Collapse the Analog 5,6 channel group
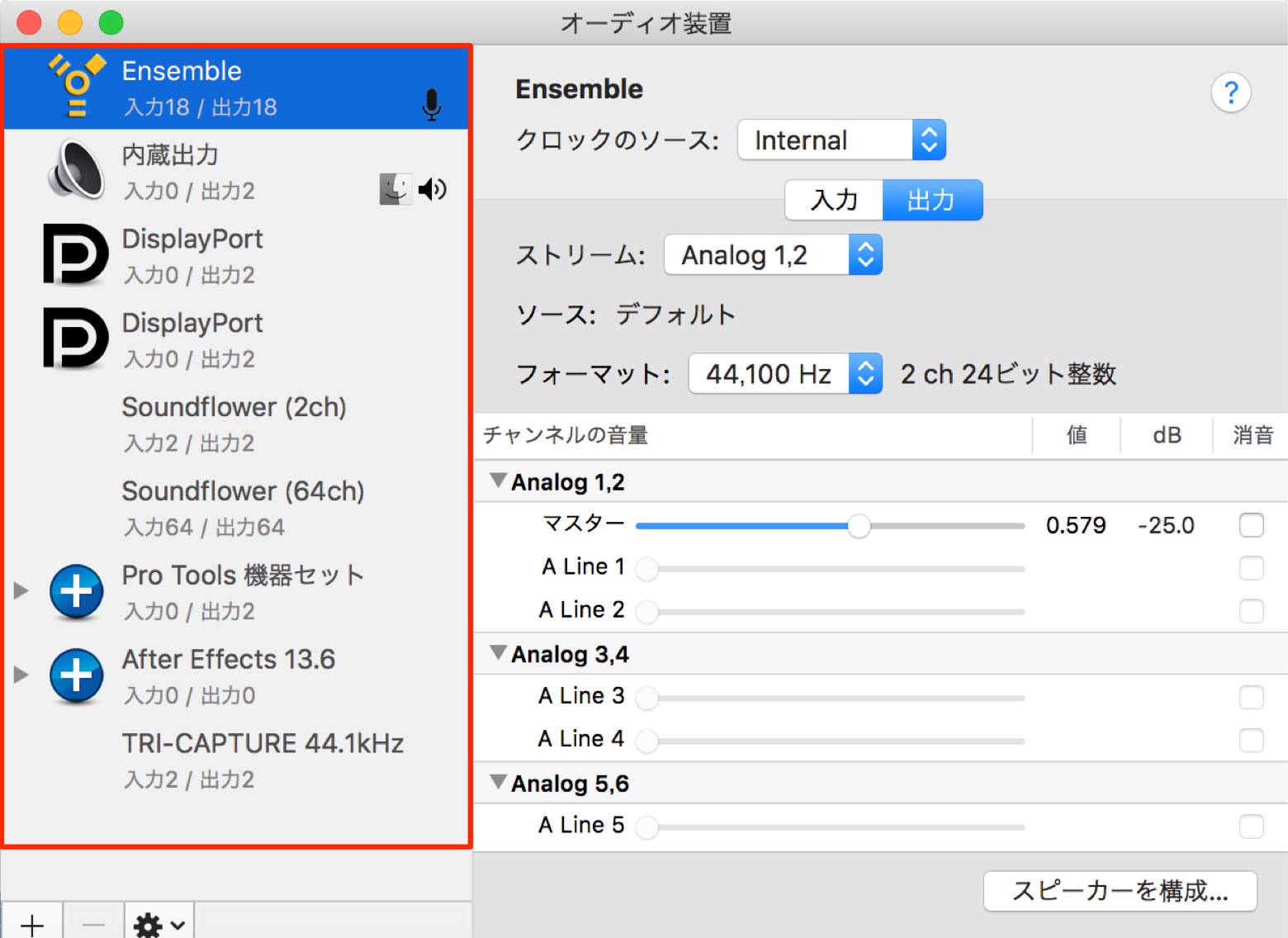 (x=498, y=782)
